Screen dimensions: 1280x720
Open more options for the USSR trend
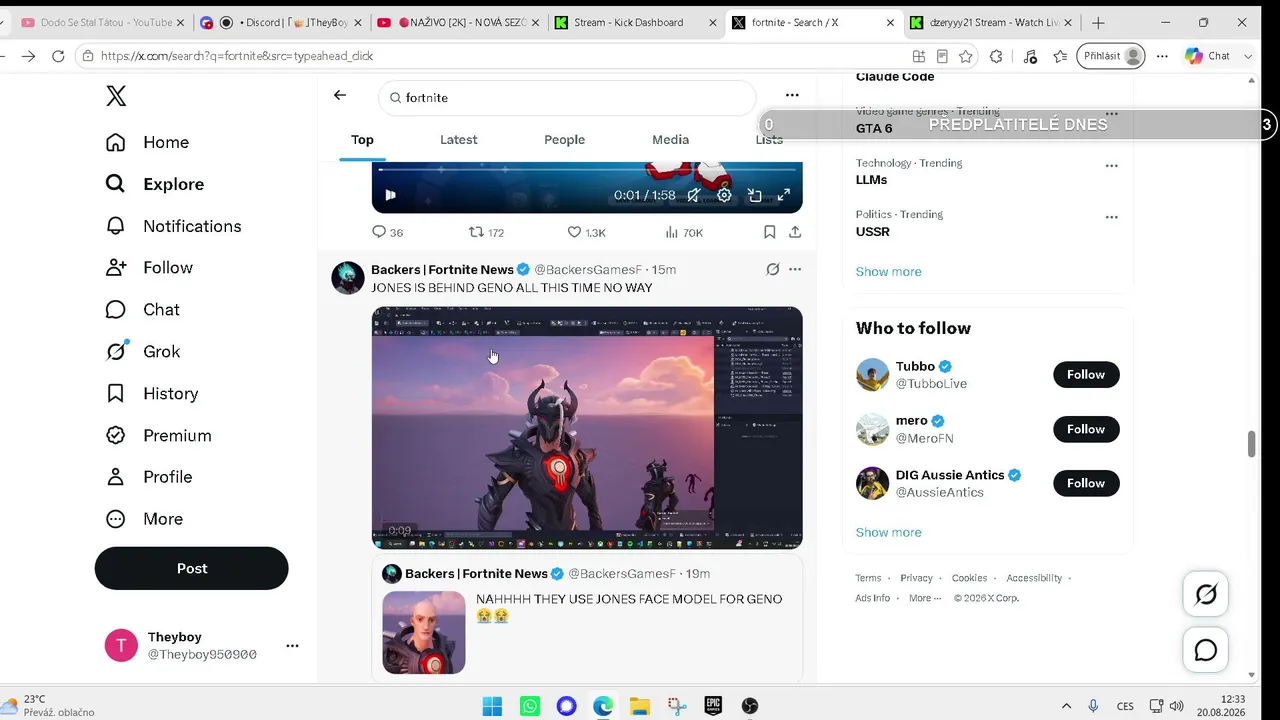click(x=1111, y=217)
